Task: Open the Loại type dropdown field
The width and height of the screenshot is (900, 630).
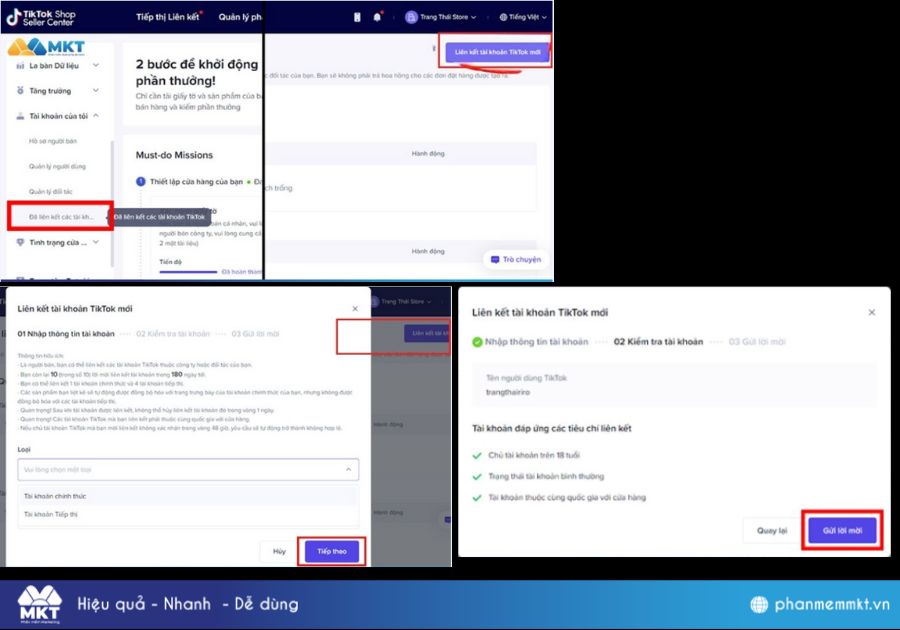Action: pyautogui.click(x=188, y=469)
